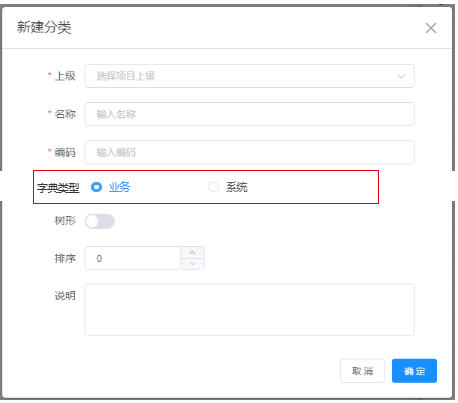Click the chevron arrow in the 上级 selector
Viewport: 458px width, 403px height.
point(401,76)
